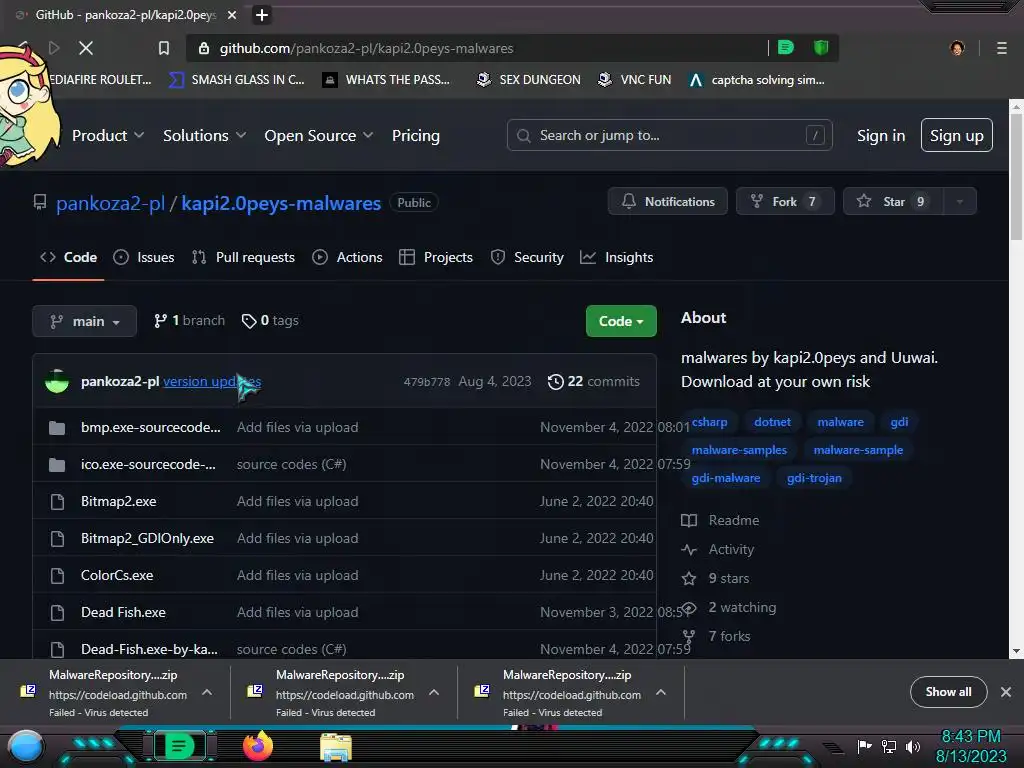Open the Readme link in About
The width and height of the screenshot is (1024, 768).
click(x=720, y=520)
